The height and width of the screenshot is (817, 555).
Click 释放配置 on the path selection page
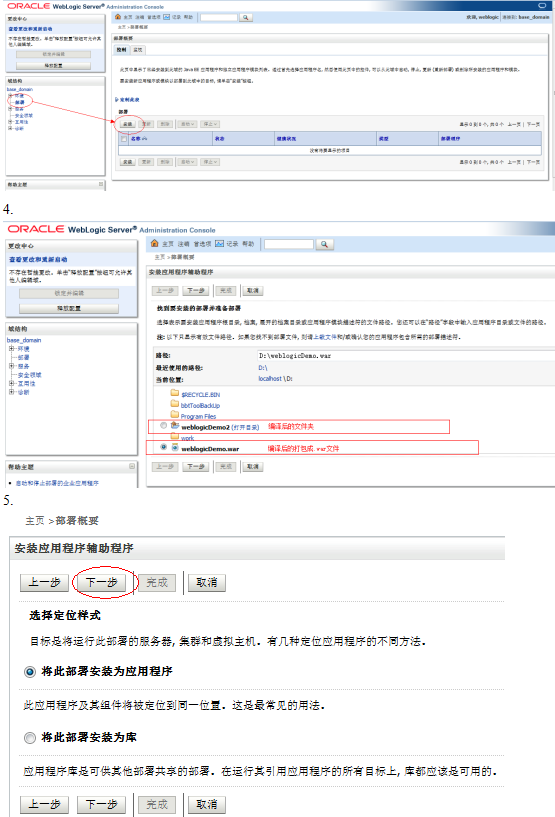point(69,308)
